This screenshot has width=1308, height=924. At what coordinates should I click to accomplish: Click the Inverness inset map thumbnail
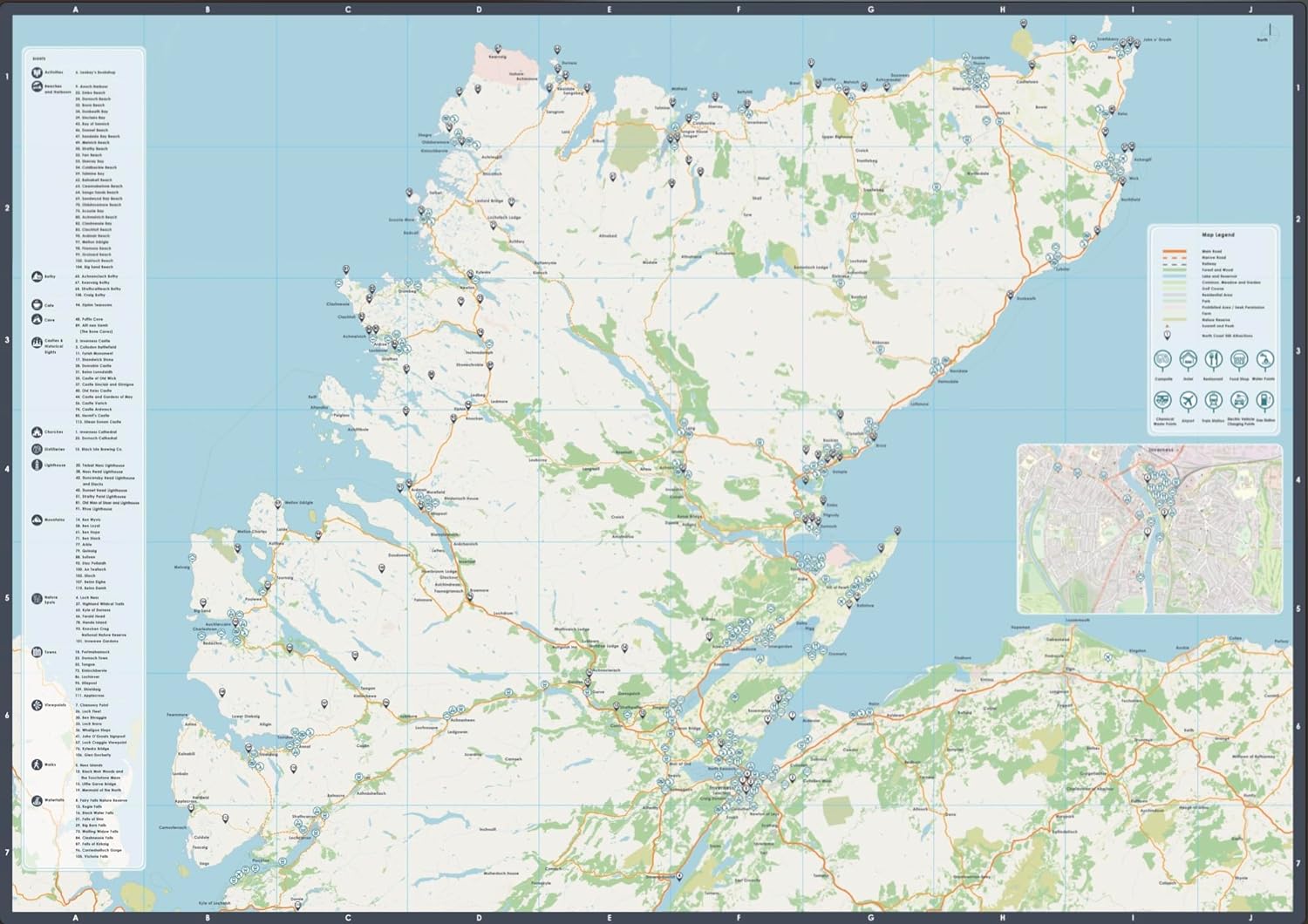[1149, 529]
